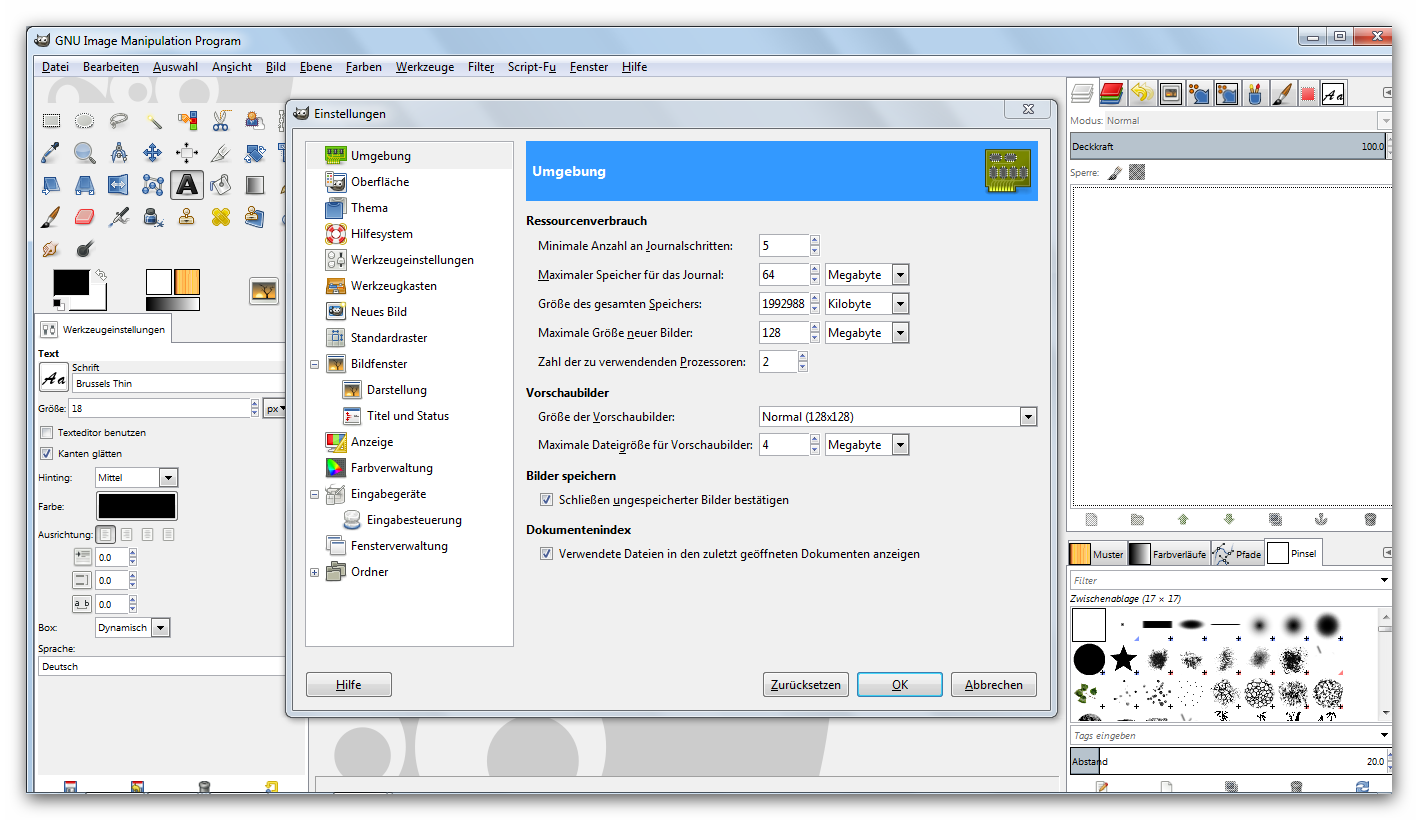
Task: Open the Script-Fu menu
Action: pyautogui.click(x=531, y=67)
